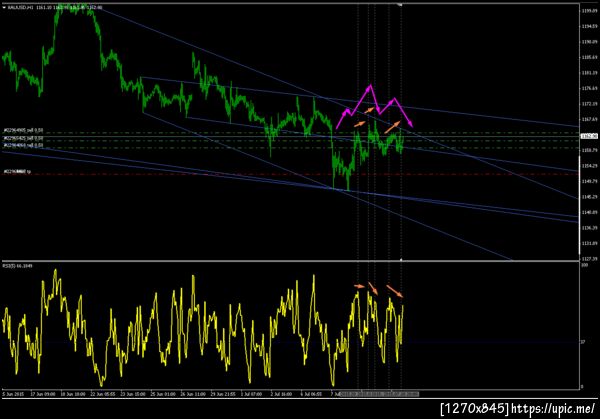Click the '17 Jun 09:00' time axis label
This screenshot has height=419, width=600.
43,394
